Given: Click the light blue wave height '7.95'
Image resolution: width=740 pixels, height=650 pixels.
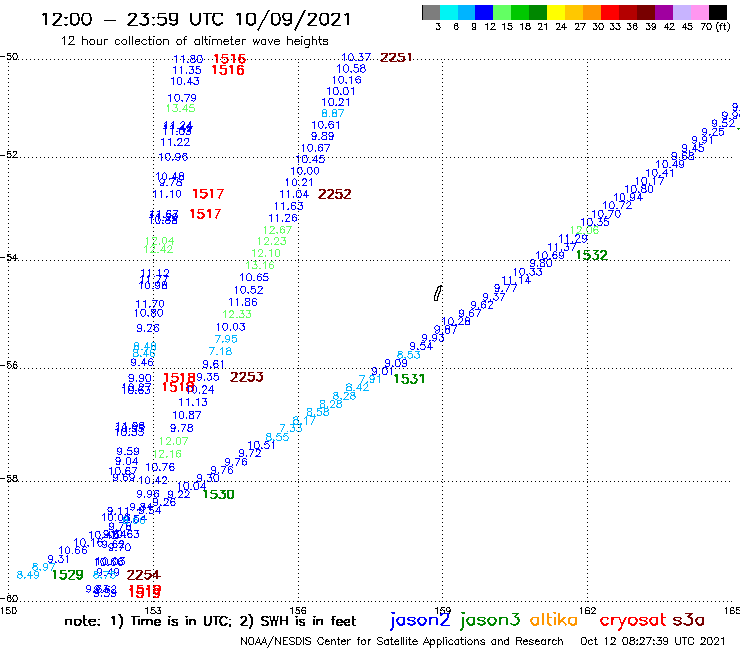Looking at the screenshot, I should tap(226, 339).
